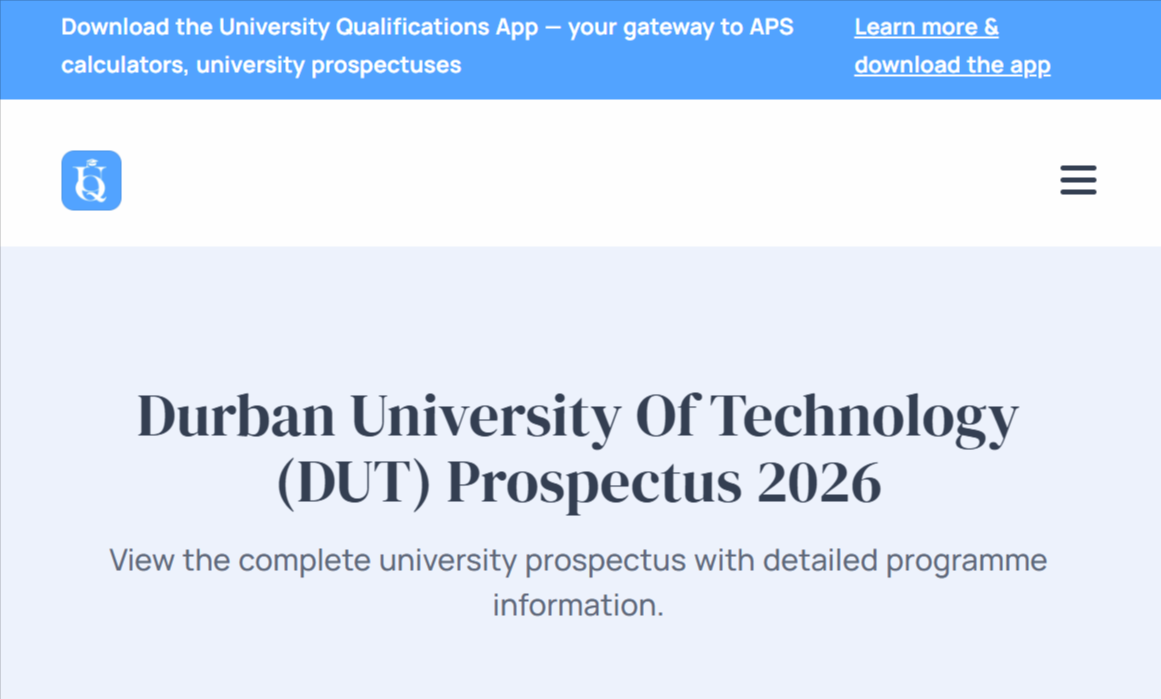Image resolution: width=1161 pixels, height=699 pixels.
Task: Tap the middle bar of the hamburger icon
Action: 1078,180
